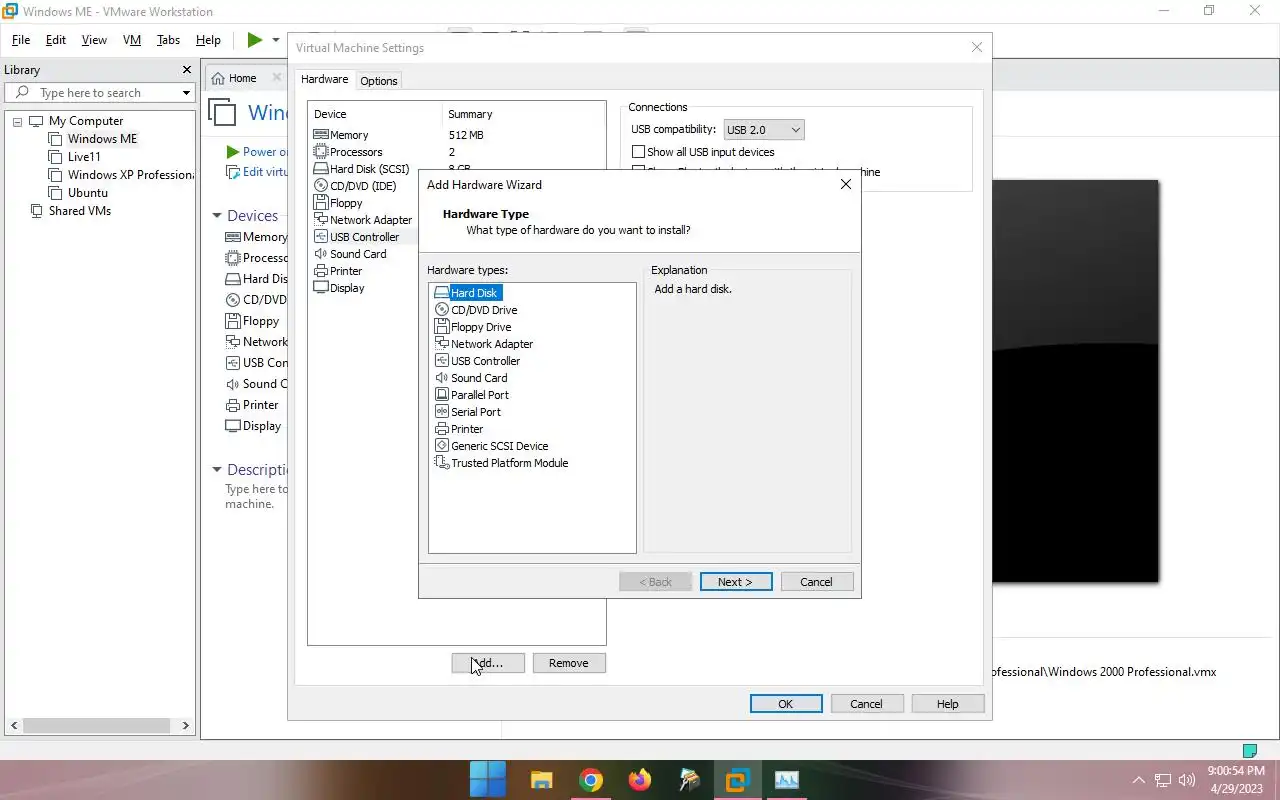Click VMware Workstation taskbar icon
The height and width of the screenshot is (800, 1280).
[x=738, y=780]
